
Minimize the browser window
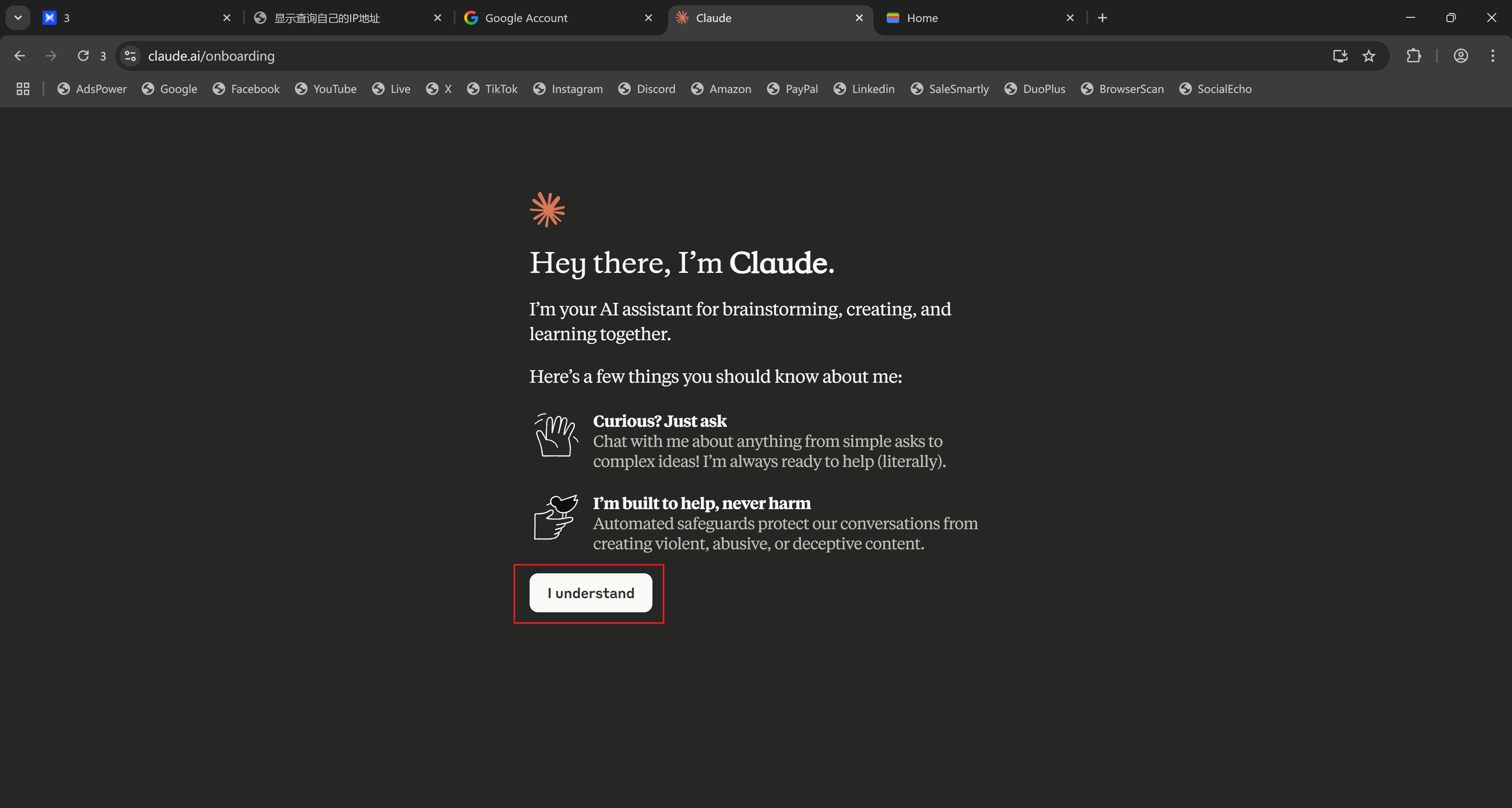tap(1410, 18)
